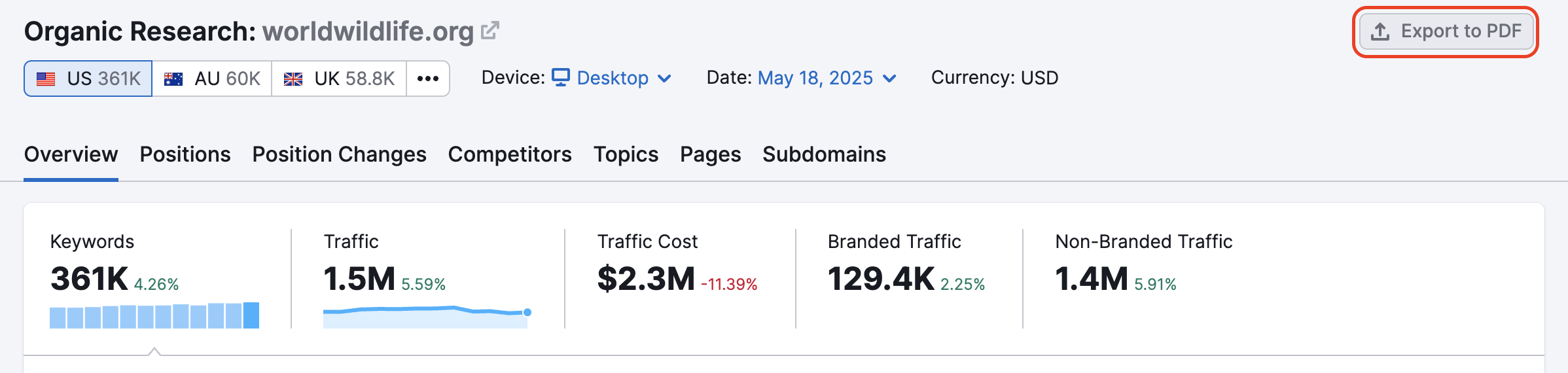Expand the Device Desktop dropdown

pyautogui.click(x=612, y=78)
